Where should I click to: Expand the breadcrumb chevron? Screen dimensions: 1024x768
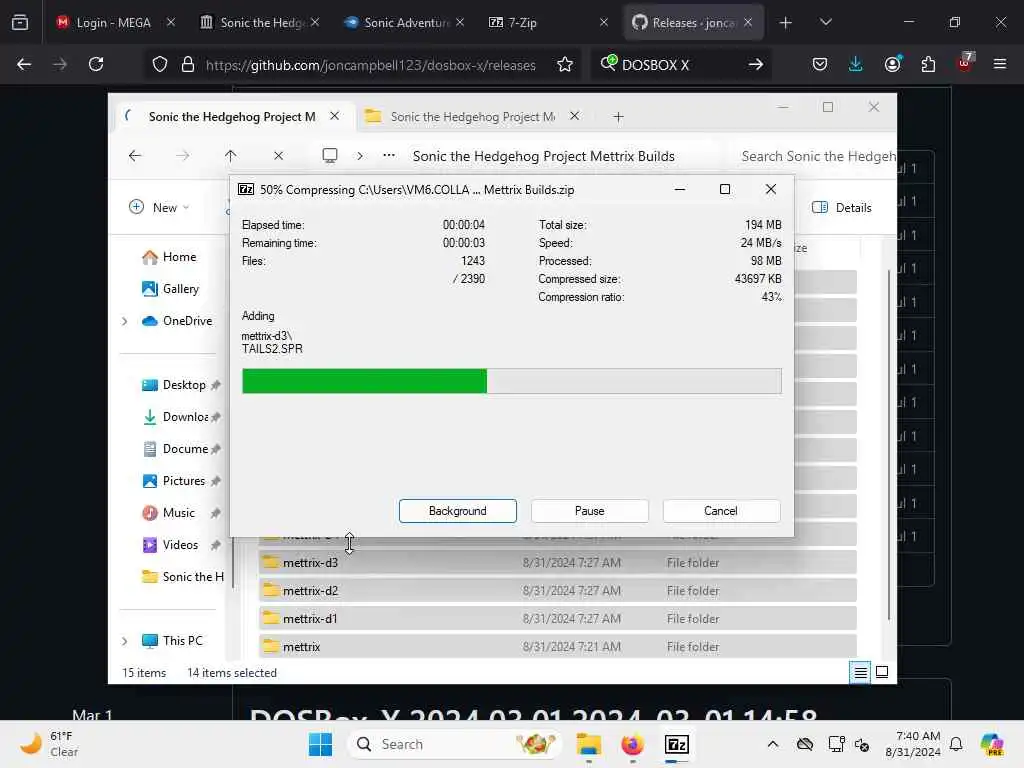pyautogui.click(x=359, y=155)
